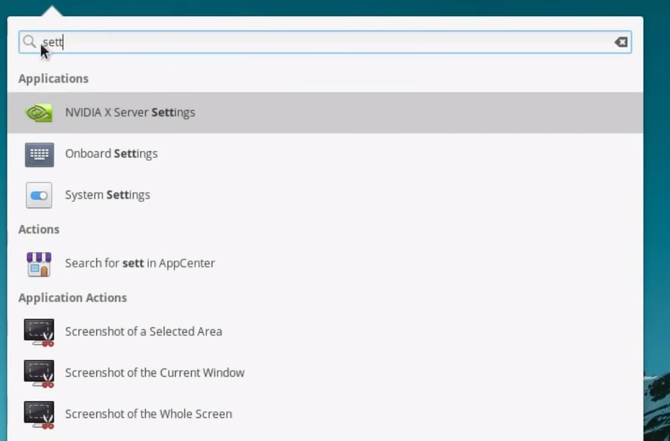The height and width of the screenshot is (441, 670).
Task: Open System Settings result
Action: (x=325, y=195)
